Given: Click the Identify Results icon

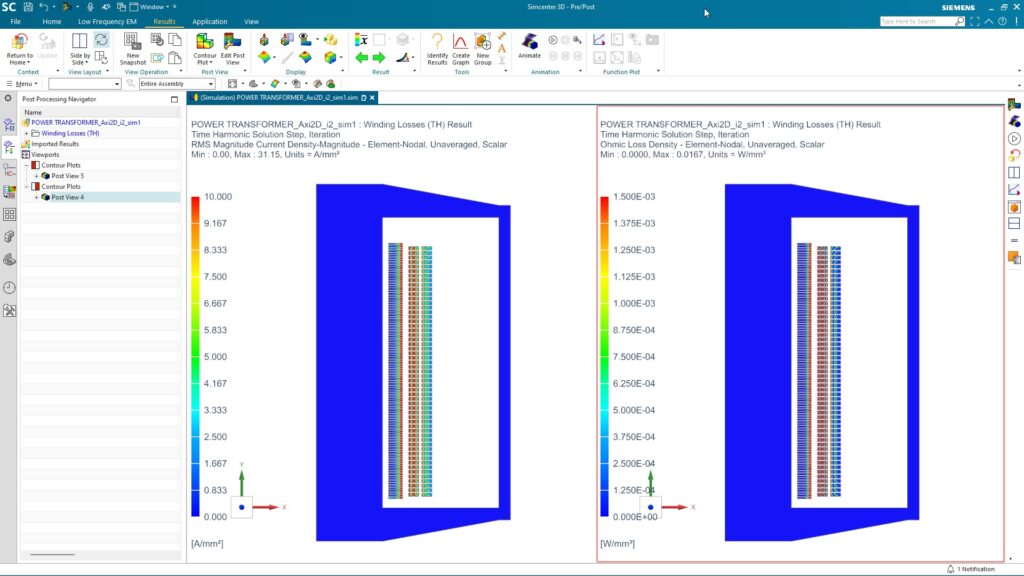Looking at the screenshot, I should coord(437,46).
